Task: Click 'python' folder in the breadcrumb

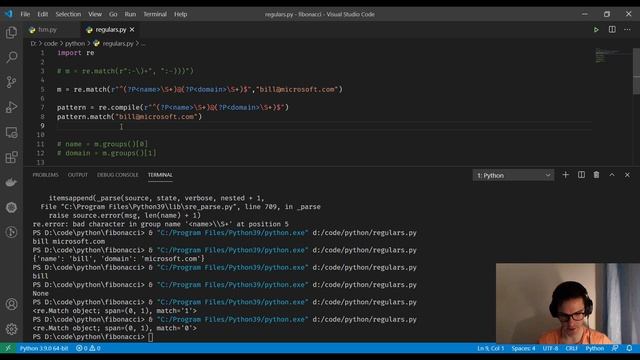Action: click(75, 43)
